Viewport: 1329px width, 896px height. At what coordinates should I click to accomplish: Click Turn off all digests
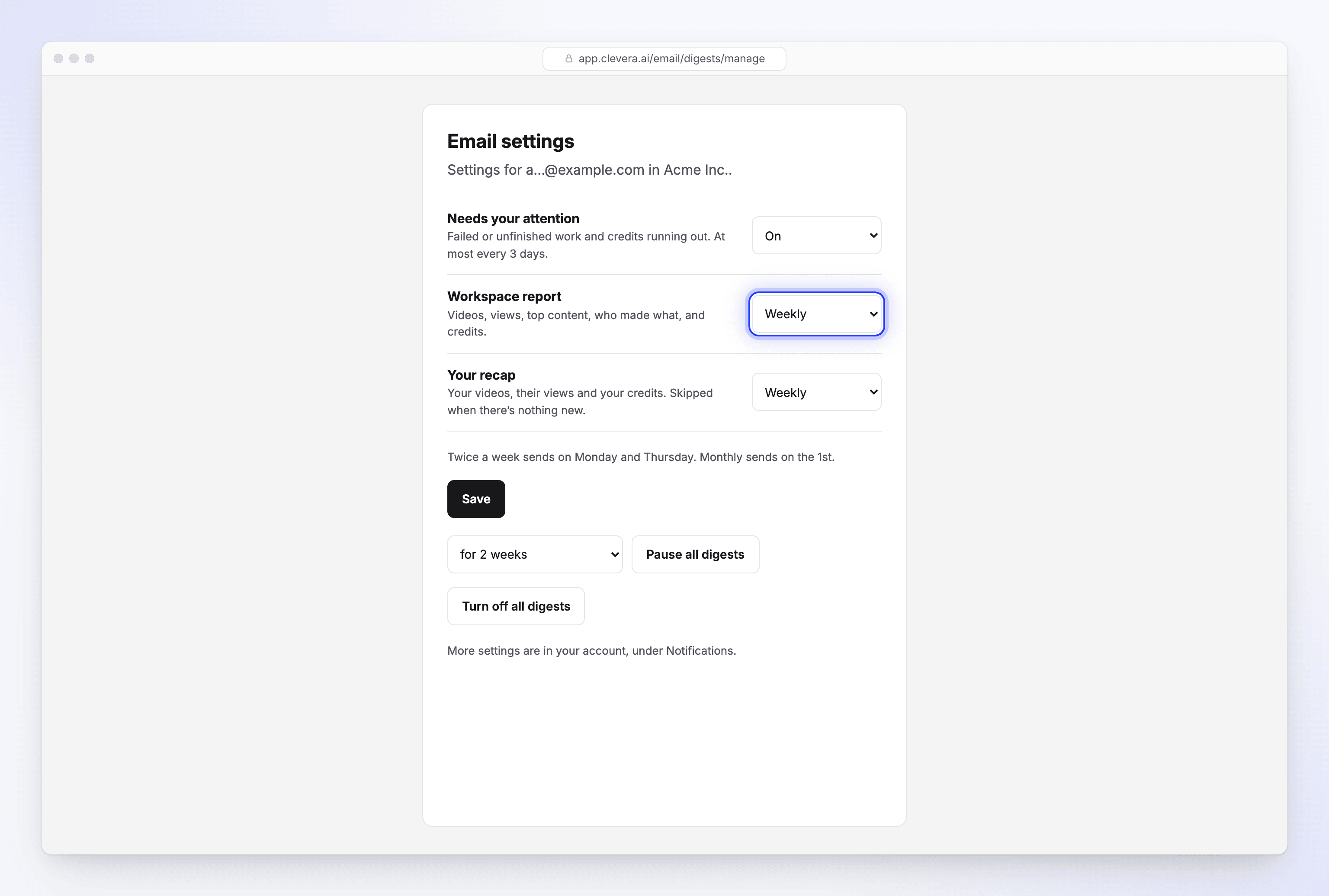point(516,606)
